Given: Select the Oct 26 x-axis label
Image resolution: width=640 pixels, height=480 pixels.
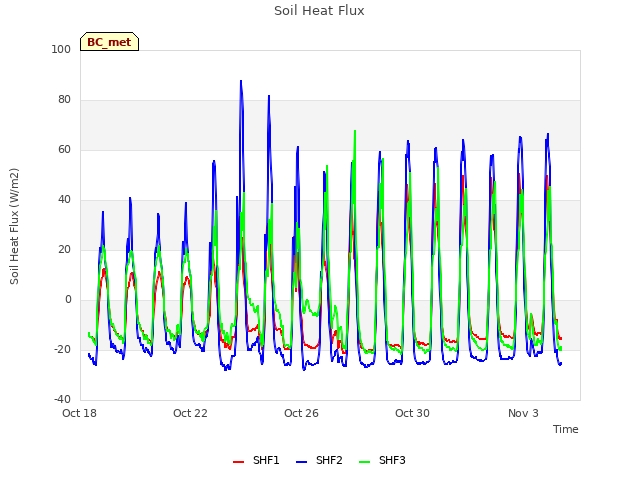Looking at the screenshot, I should (301, 413).
